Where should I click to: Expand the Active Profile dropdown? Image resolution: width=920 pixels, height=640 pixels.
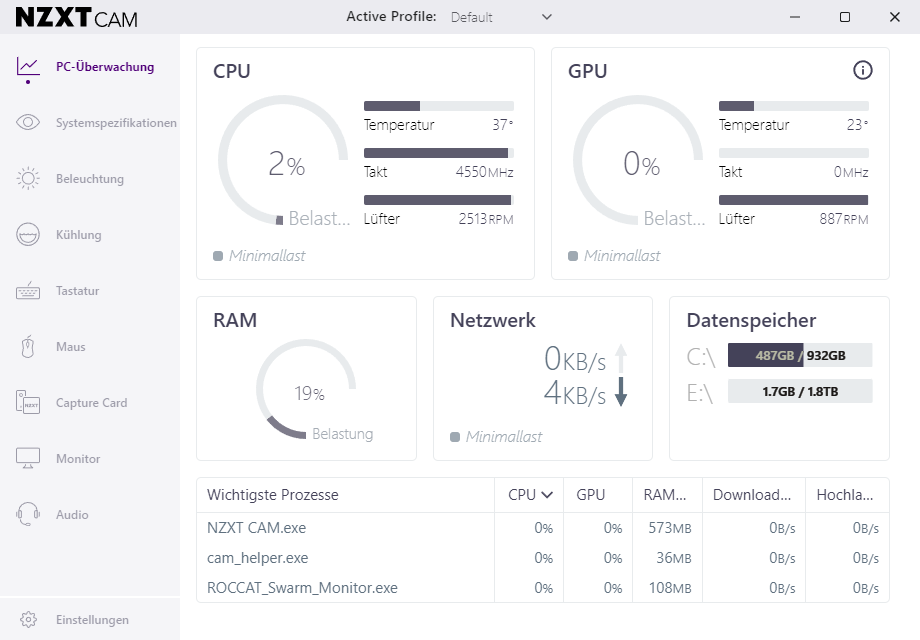pyautogui.click(x=501, y=17)
